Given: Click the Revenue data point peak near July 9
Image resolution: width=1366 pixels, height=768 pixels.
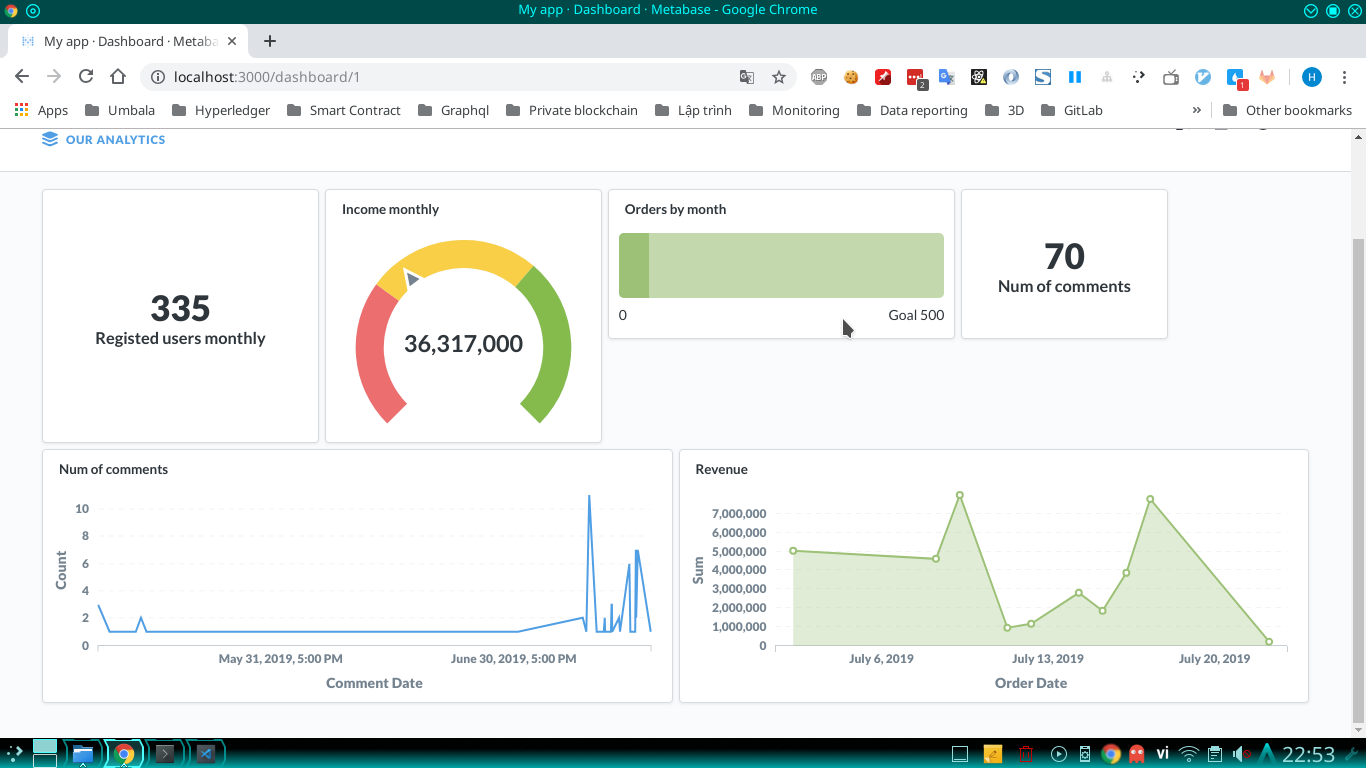Looking at the screenshot, I should point(959,495).
